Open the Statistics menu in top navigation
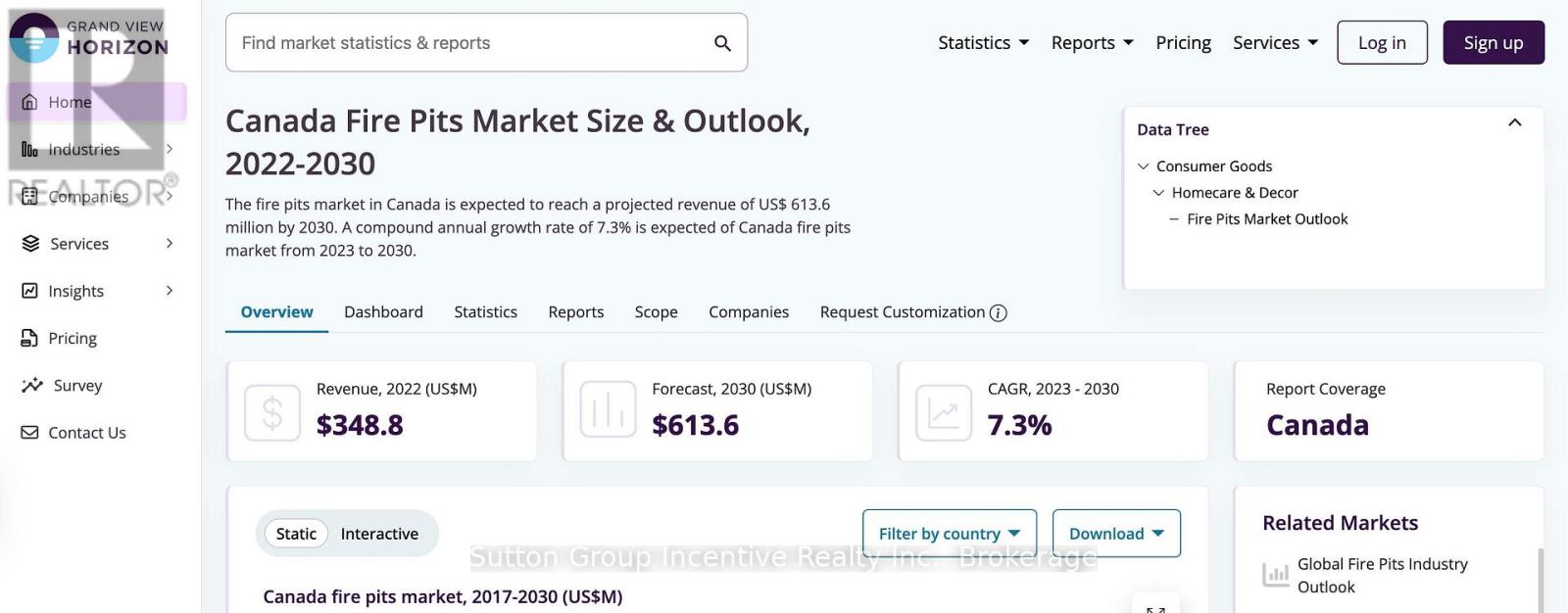The image size is (1568, 613). coord(983,43)
